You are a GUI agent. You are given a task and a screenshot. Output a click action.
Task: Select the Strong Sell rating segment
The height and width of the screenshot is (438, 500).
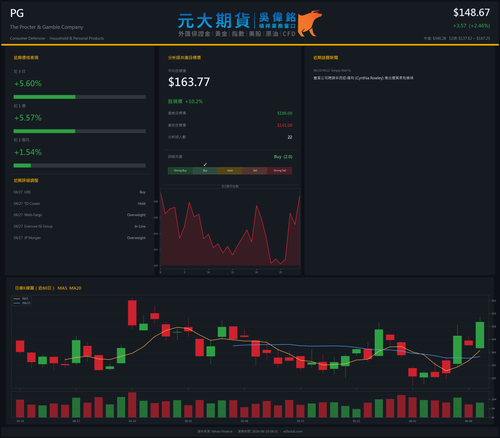point(280,171)
